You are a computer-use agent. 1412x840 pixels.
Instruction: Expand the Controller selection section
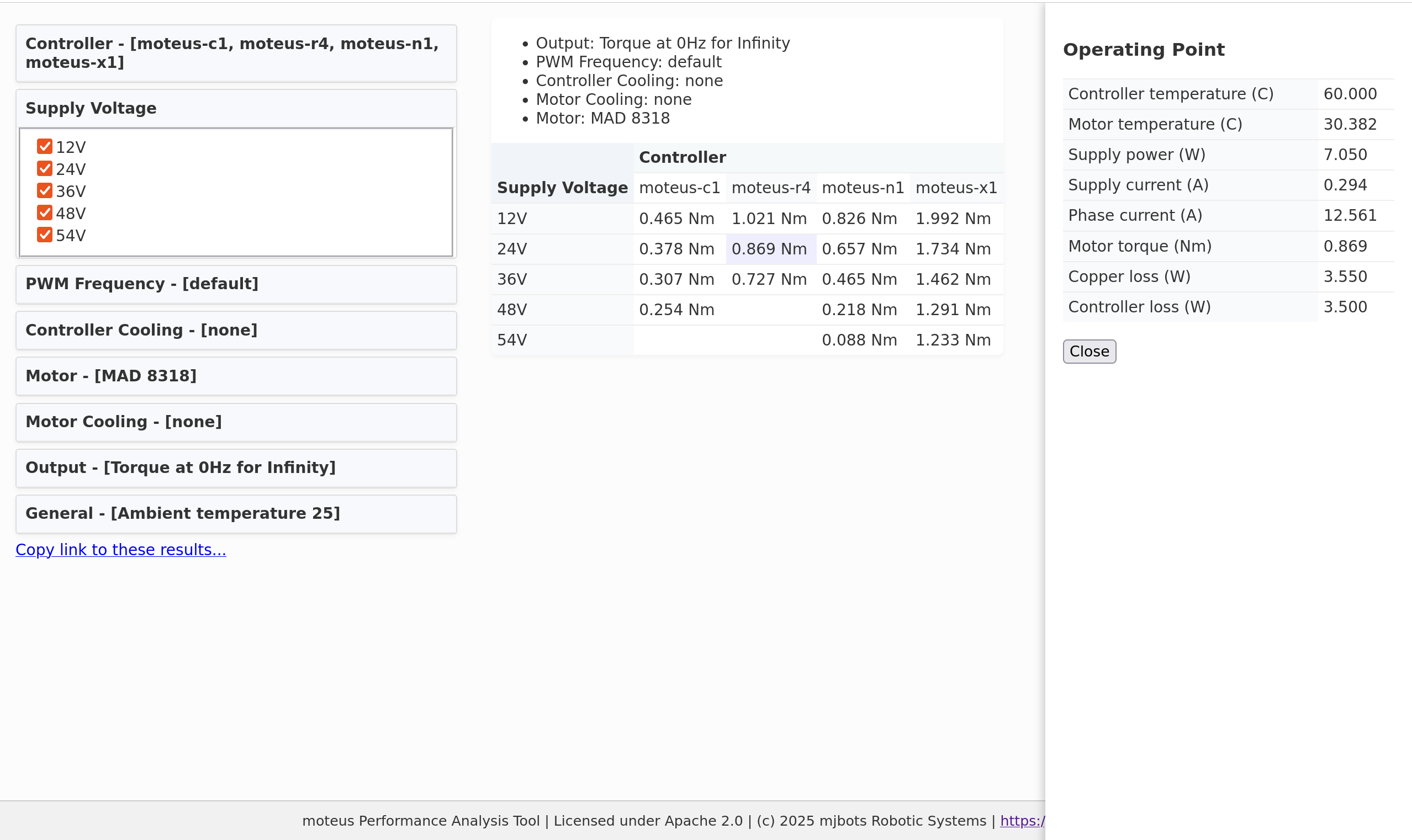coord(236,53)
